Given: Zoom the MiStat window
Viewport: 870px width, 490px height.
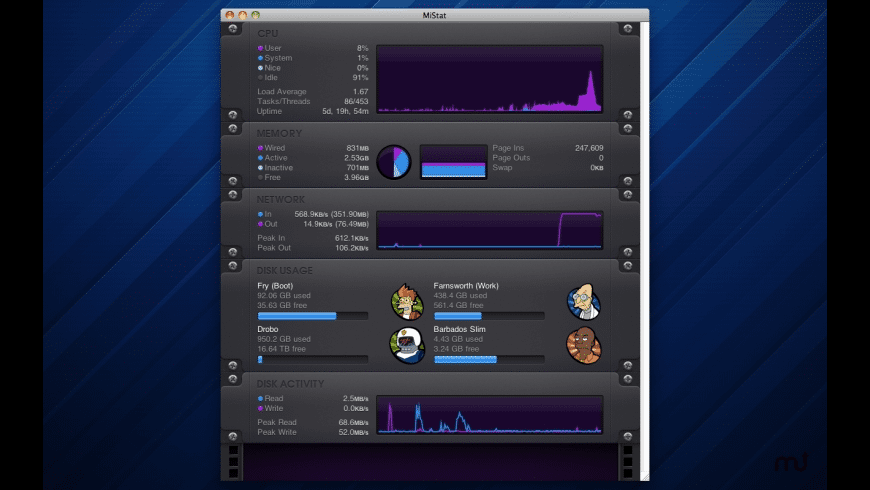Looking at the screenshot, I should pos(255,15).
